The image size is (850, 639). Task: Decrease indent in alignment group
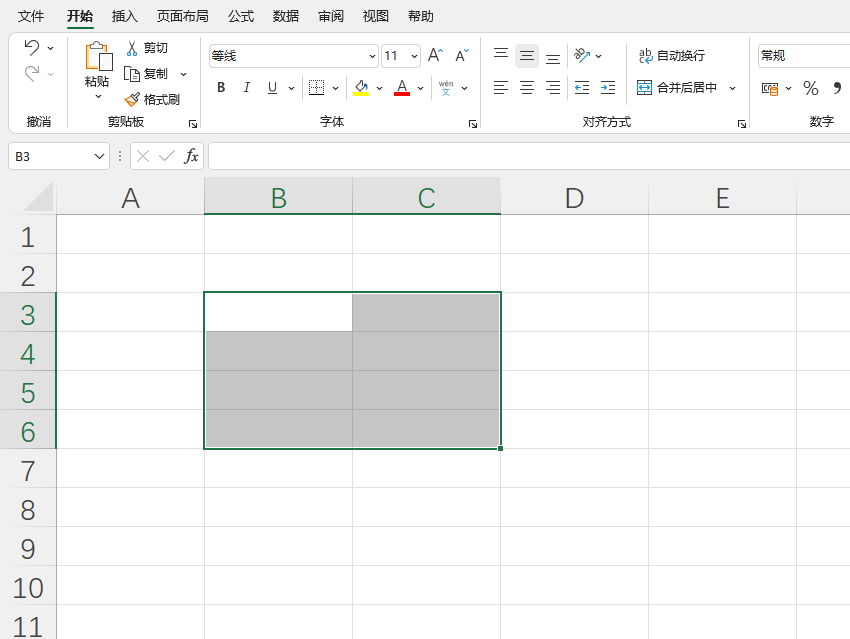[582, 87]
